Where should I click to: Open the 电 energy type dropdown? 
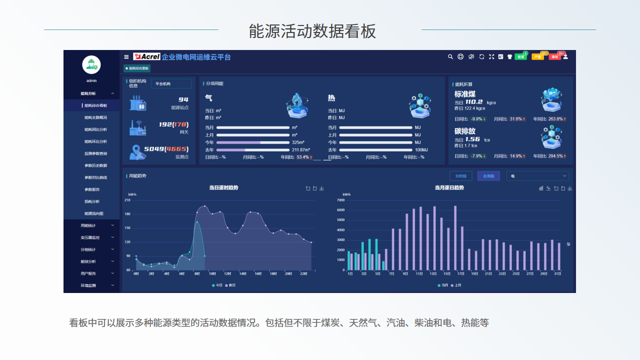(x=538, y=176)
